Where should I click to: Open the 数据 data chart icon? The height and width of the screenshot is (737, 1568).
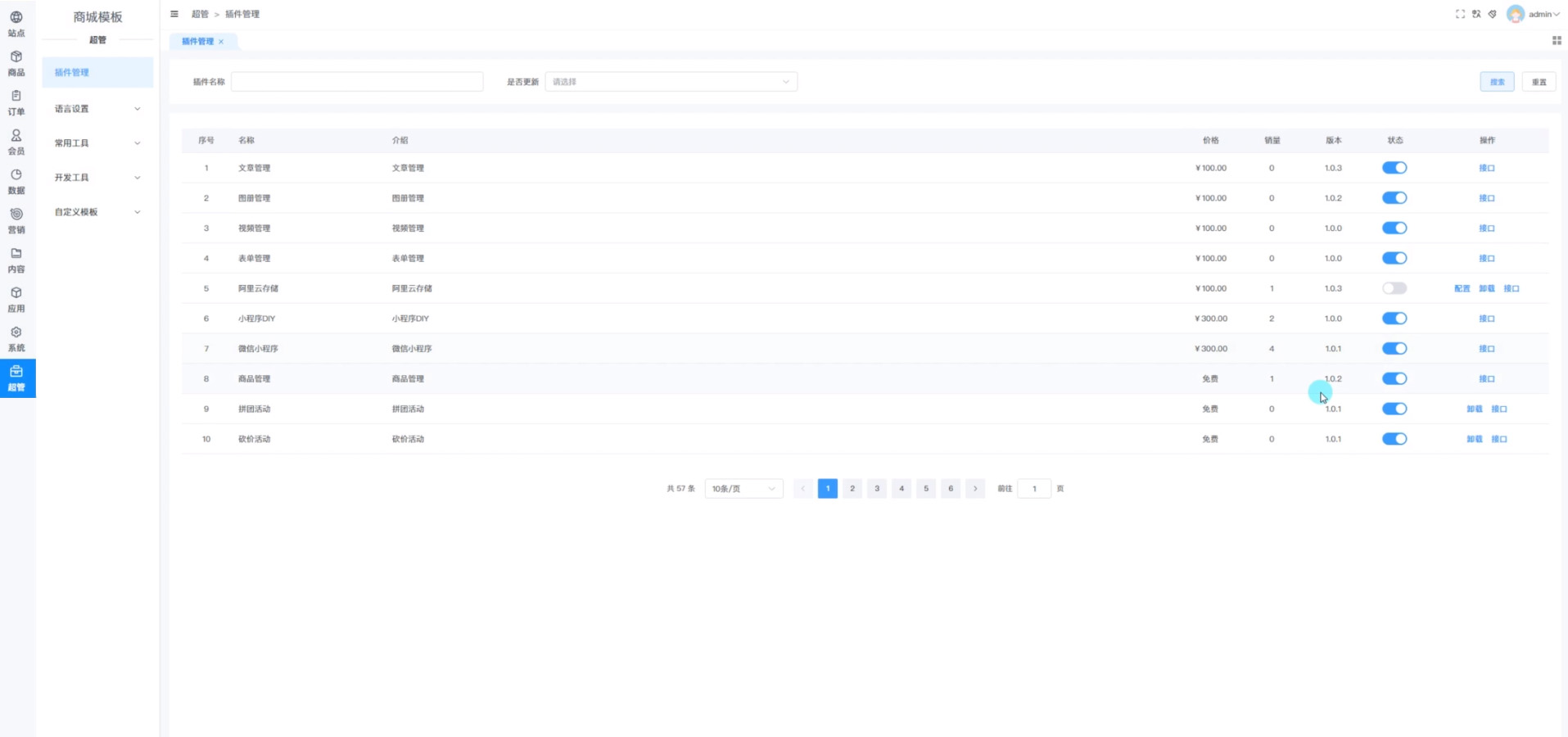(16, 181)
